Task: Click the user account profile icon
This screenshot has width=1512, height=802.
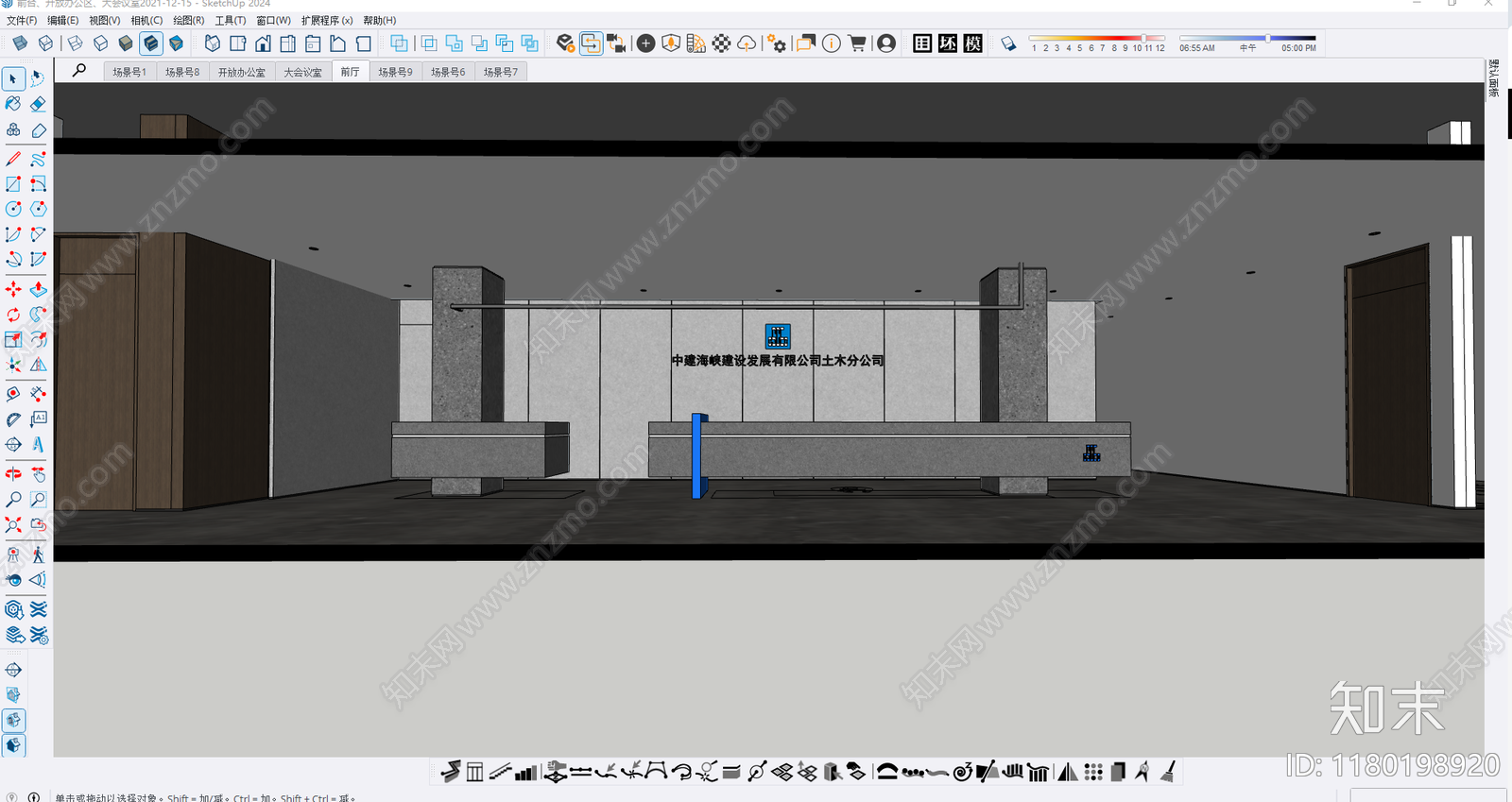Action: (x=886, y=43)
